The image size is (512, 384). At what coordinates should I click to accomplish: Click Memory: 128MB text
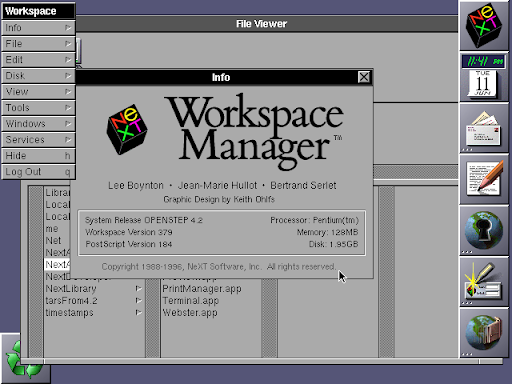(x=327, y=232)
